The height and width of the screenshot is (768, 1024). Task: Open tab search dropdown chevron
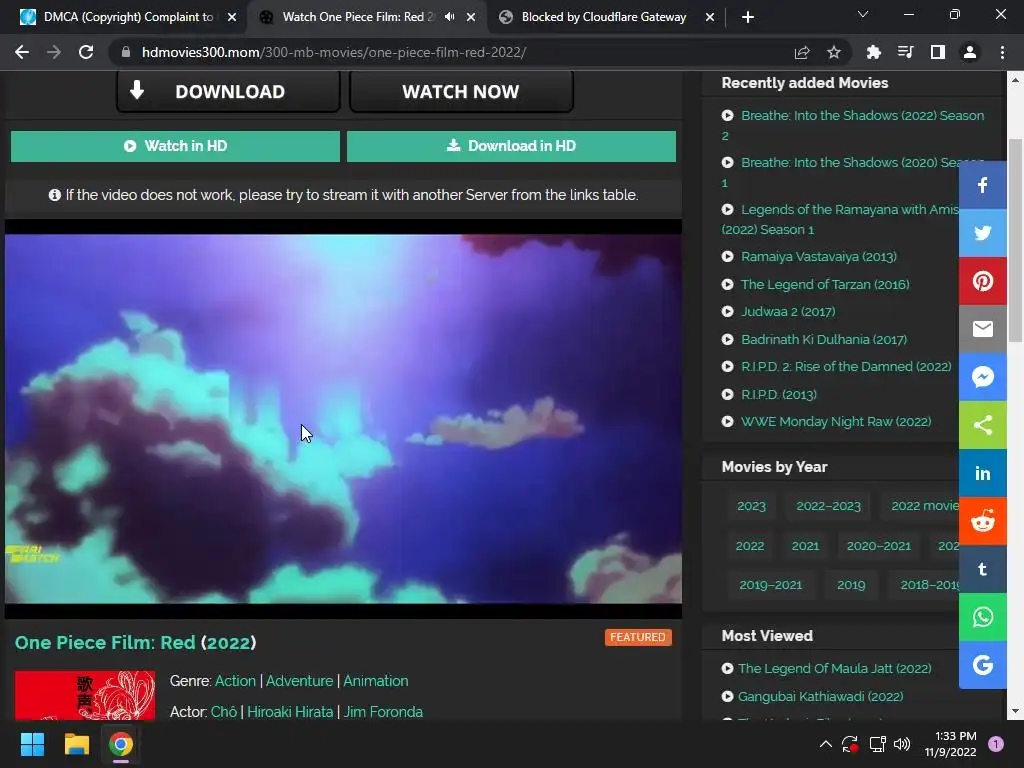(863, 14)
